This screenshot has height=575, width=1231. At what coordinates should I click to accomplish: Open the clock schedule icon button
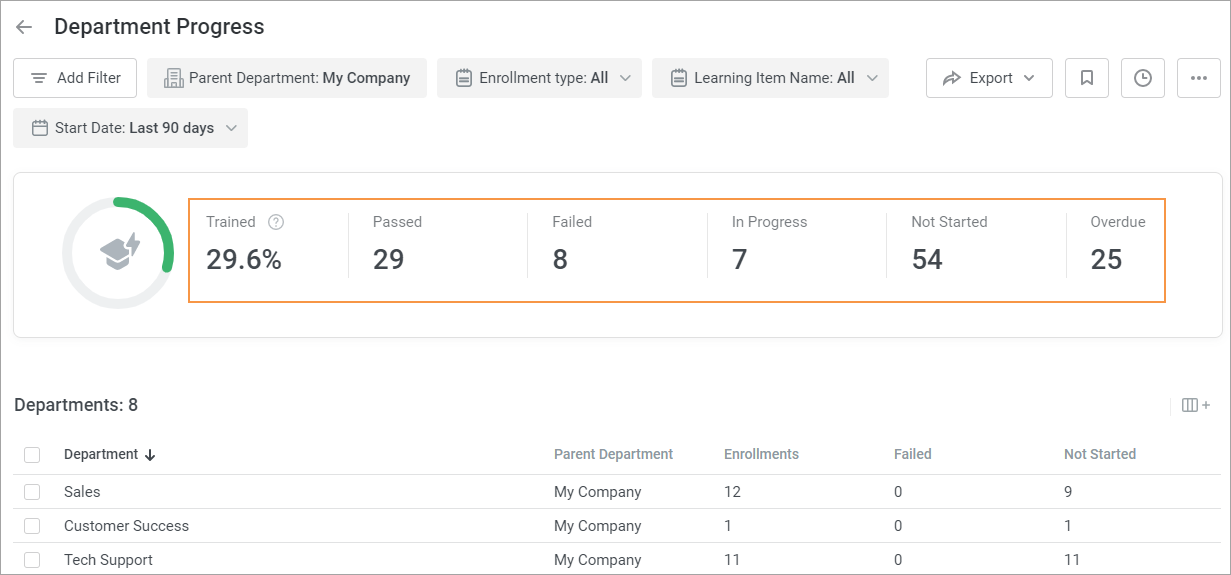[1143, 78]
